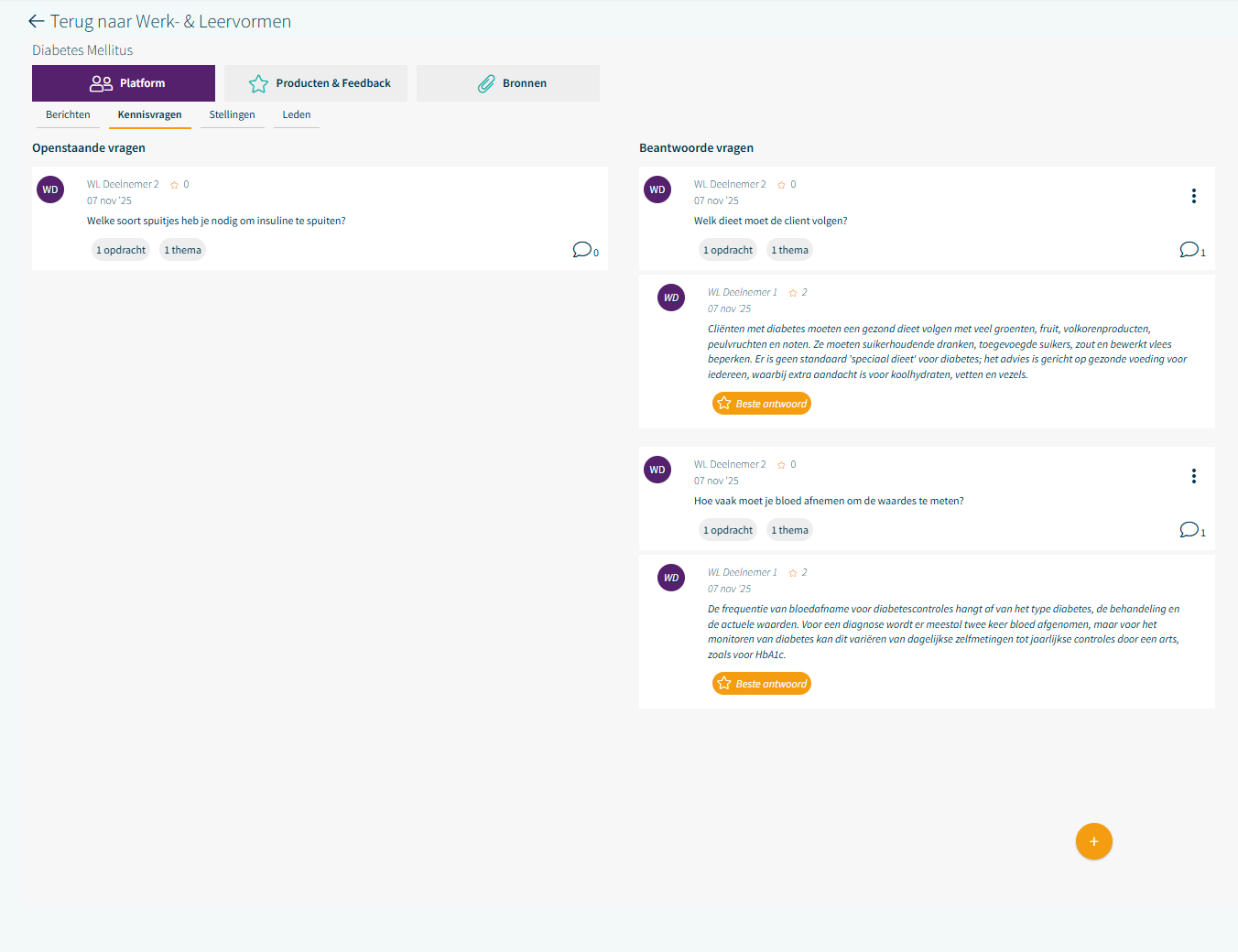The image size is (1238, 952).
Task: Open comments on the insuline spuiten question
Action: click(x=582, y=250)
